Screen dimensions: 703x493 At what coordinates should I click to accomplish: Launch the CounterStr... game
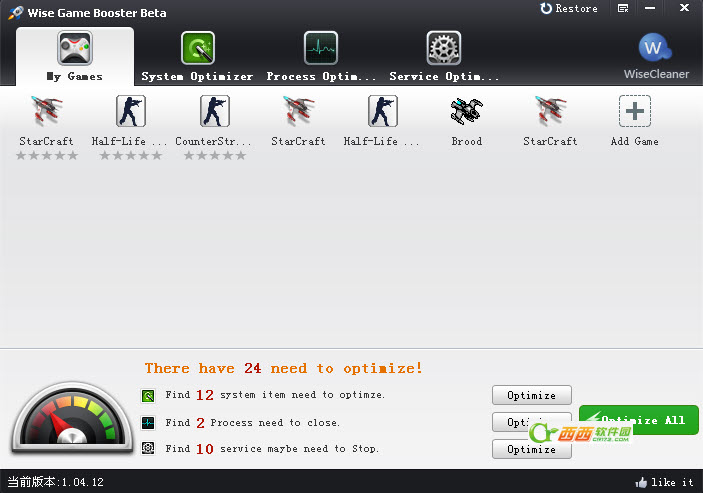[x=214, y=121]
